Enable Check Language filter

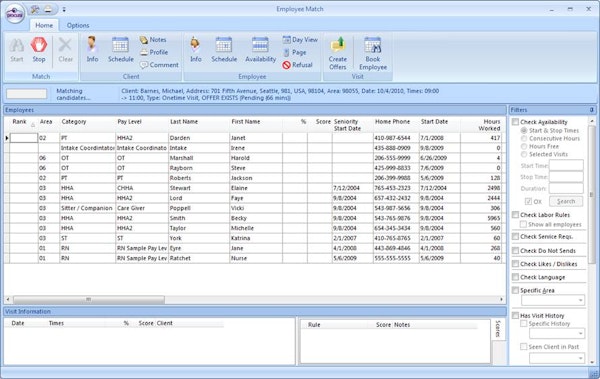pos(515,277)
